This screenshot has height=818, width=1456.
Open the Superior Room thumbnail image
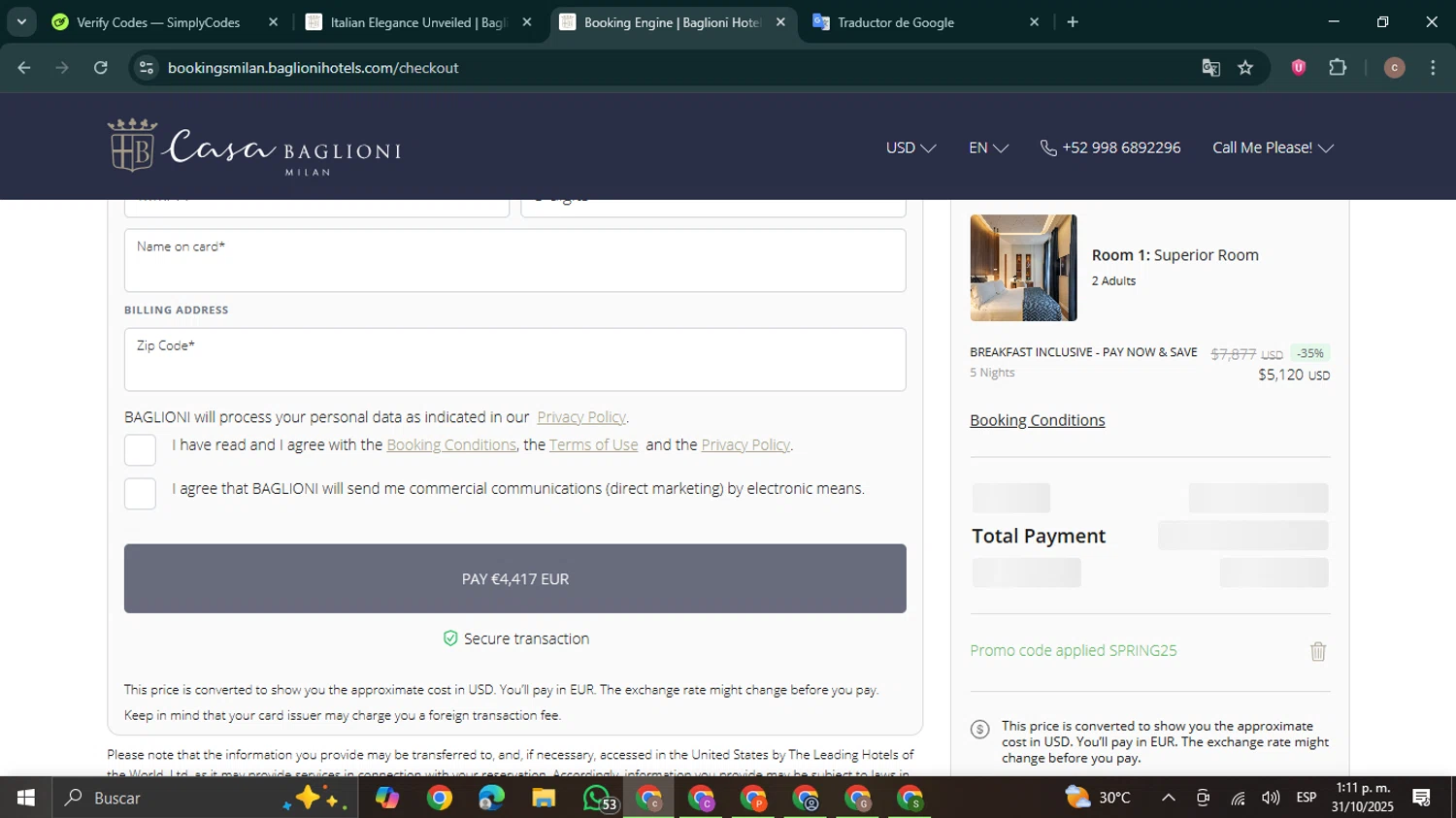(x=1023, y=268)
